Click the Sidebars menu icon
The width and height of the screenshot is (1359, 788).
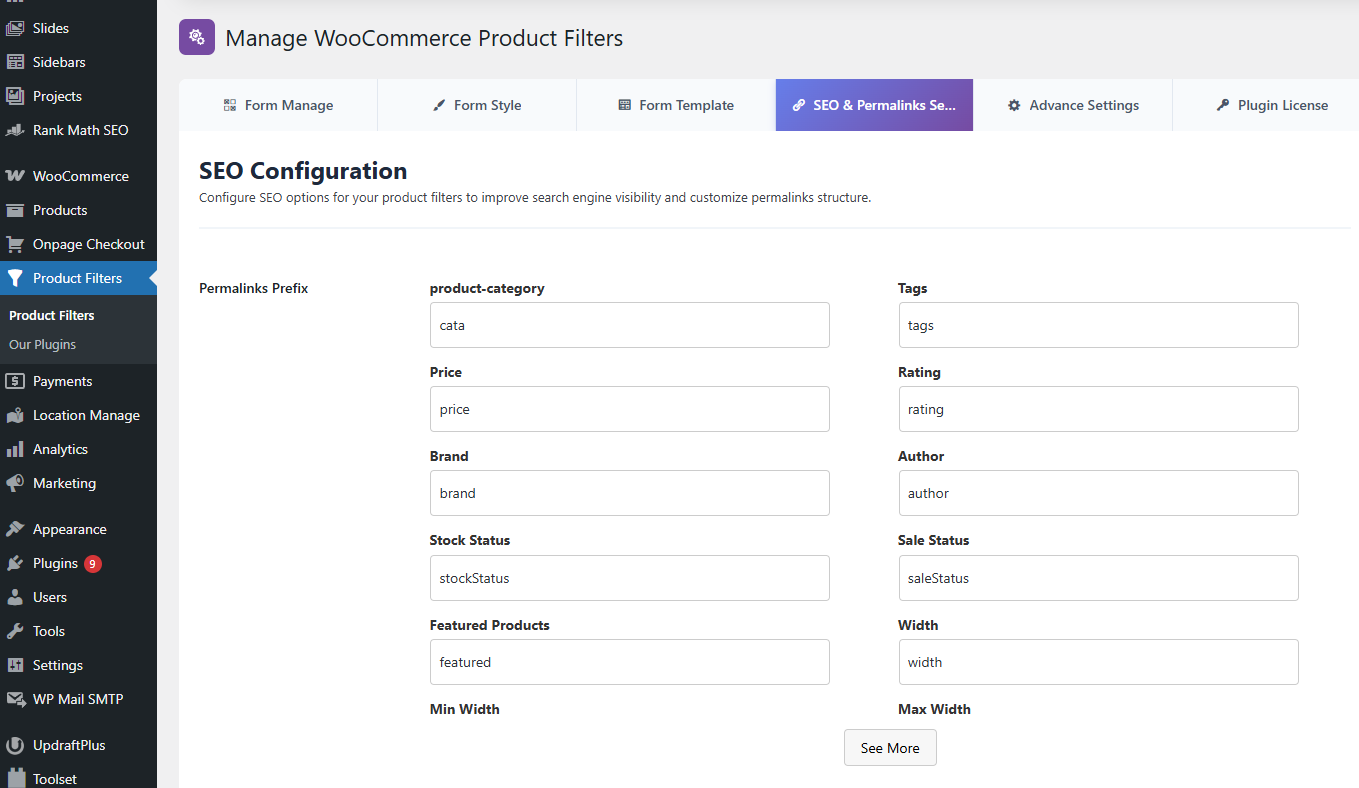[x=15, y=62]
